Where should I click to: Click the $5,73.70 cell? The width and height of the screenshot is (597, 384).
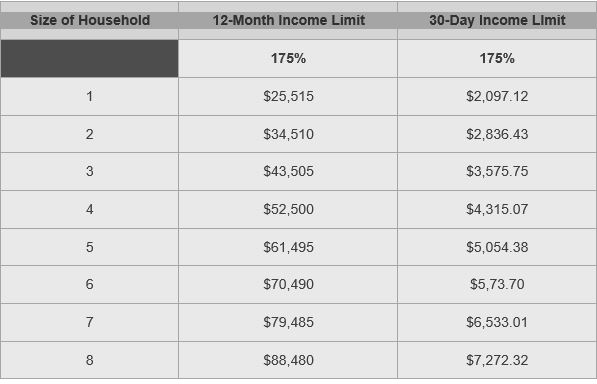(x=497, y=285)
